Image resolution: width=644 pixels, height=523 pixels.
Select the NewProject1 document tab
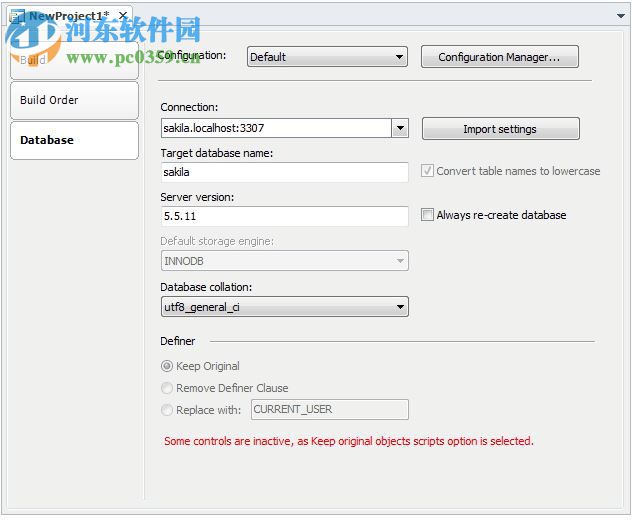(x=69, y=16)
